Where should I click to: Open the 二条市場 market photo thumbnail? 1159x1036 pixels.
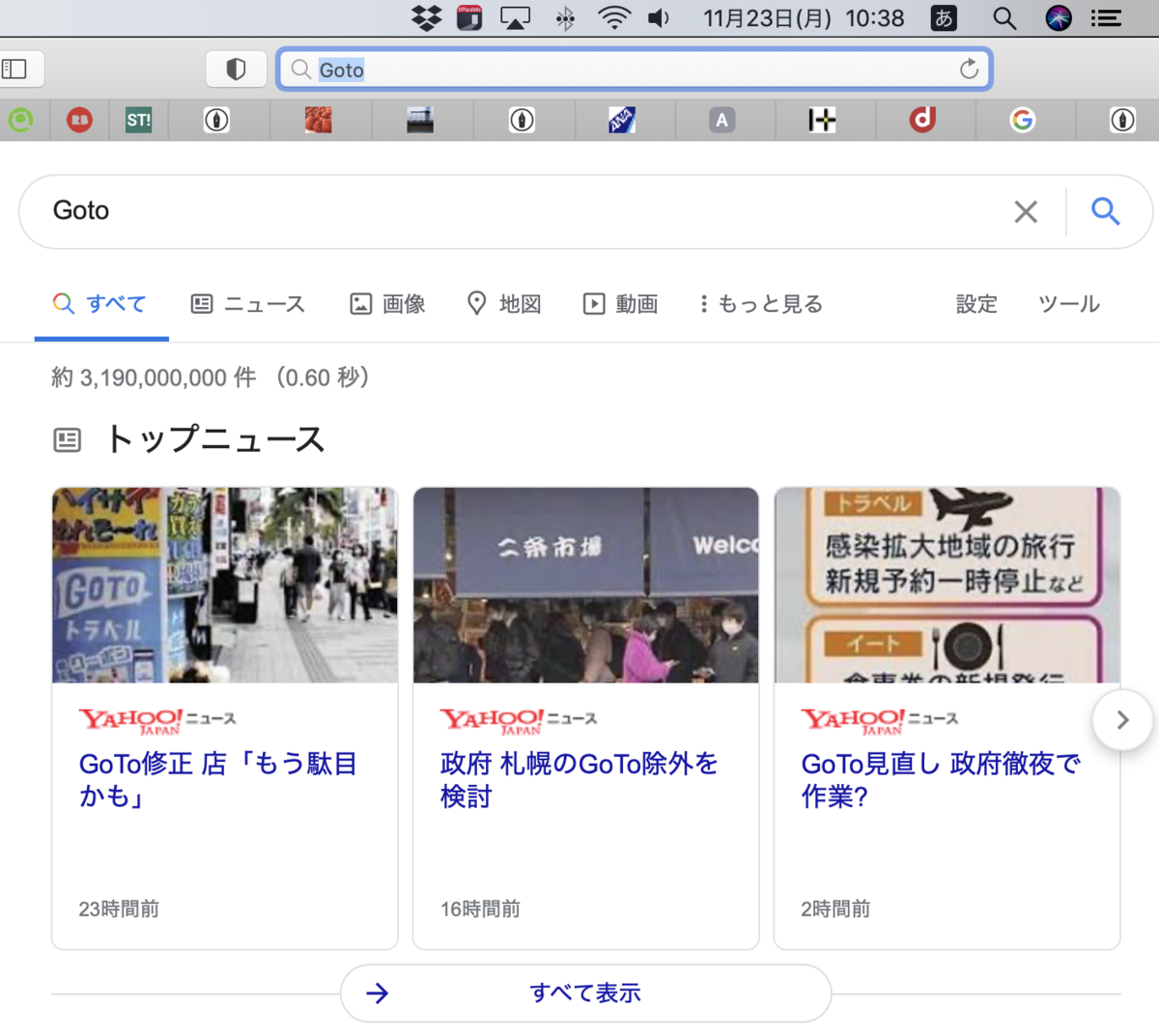[x=586, y=585]
